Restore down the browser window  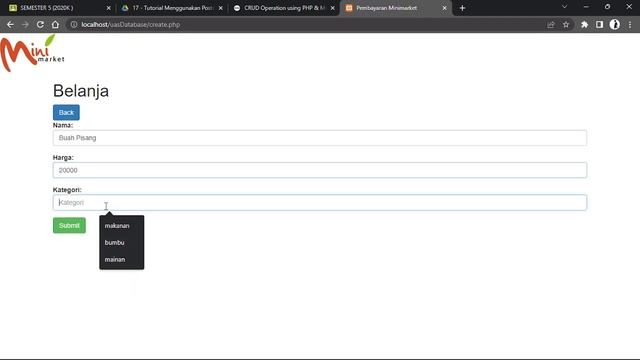(x=607, y=7)
